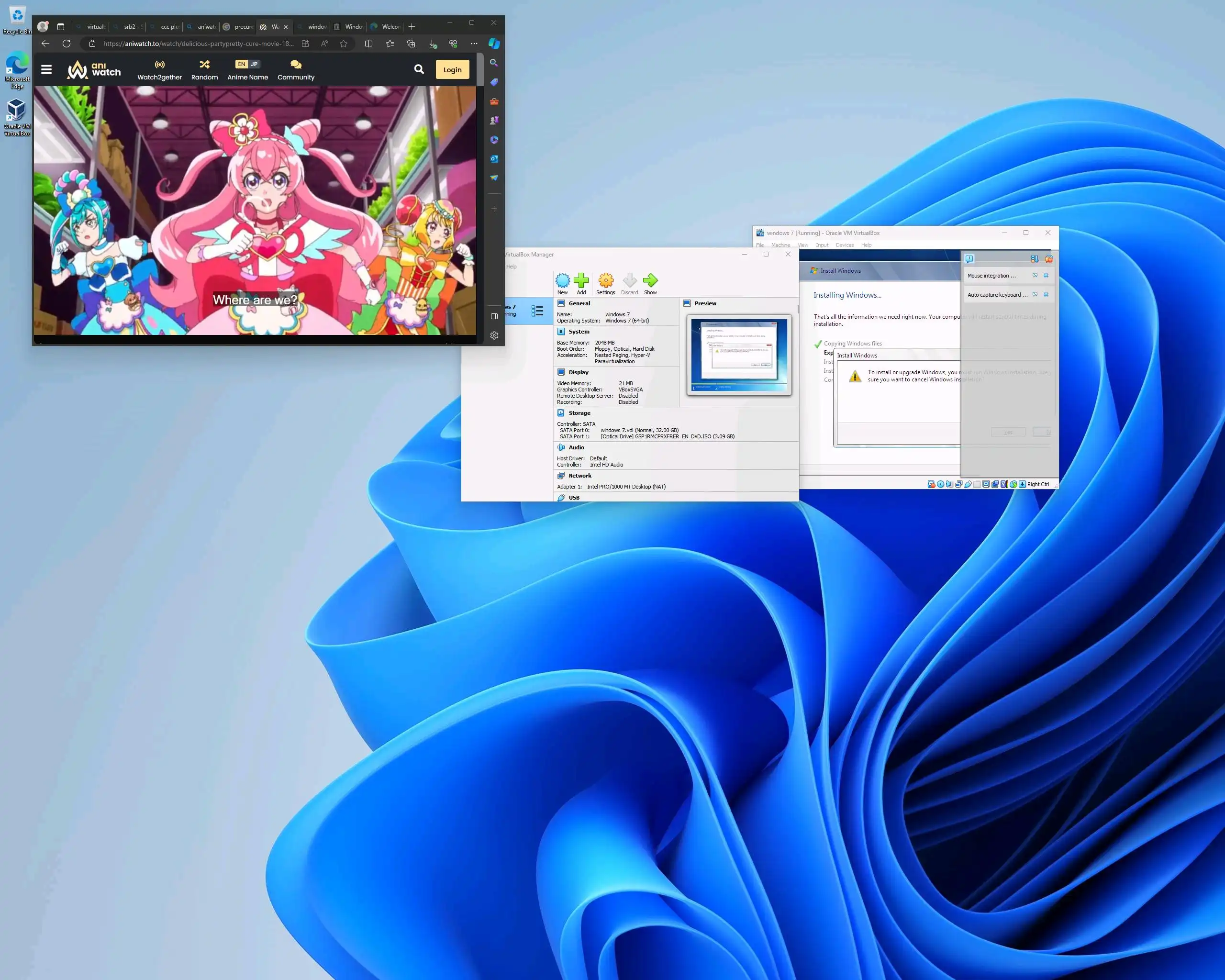This screenshot has height=980, width=1225.
Task: Click the green Add machine icon
Action: click(x=581, y=280)
